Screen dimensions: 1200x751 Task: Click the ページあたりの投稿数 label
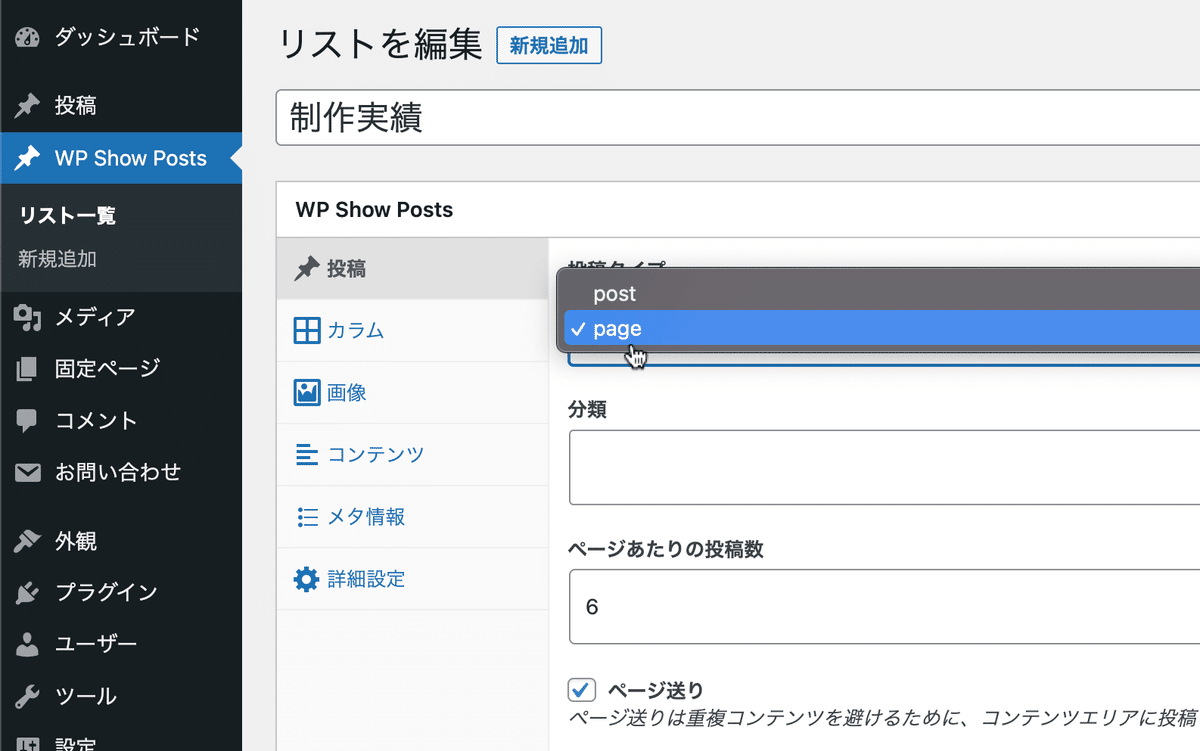tap(668, 549)
